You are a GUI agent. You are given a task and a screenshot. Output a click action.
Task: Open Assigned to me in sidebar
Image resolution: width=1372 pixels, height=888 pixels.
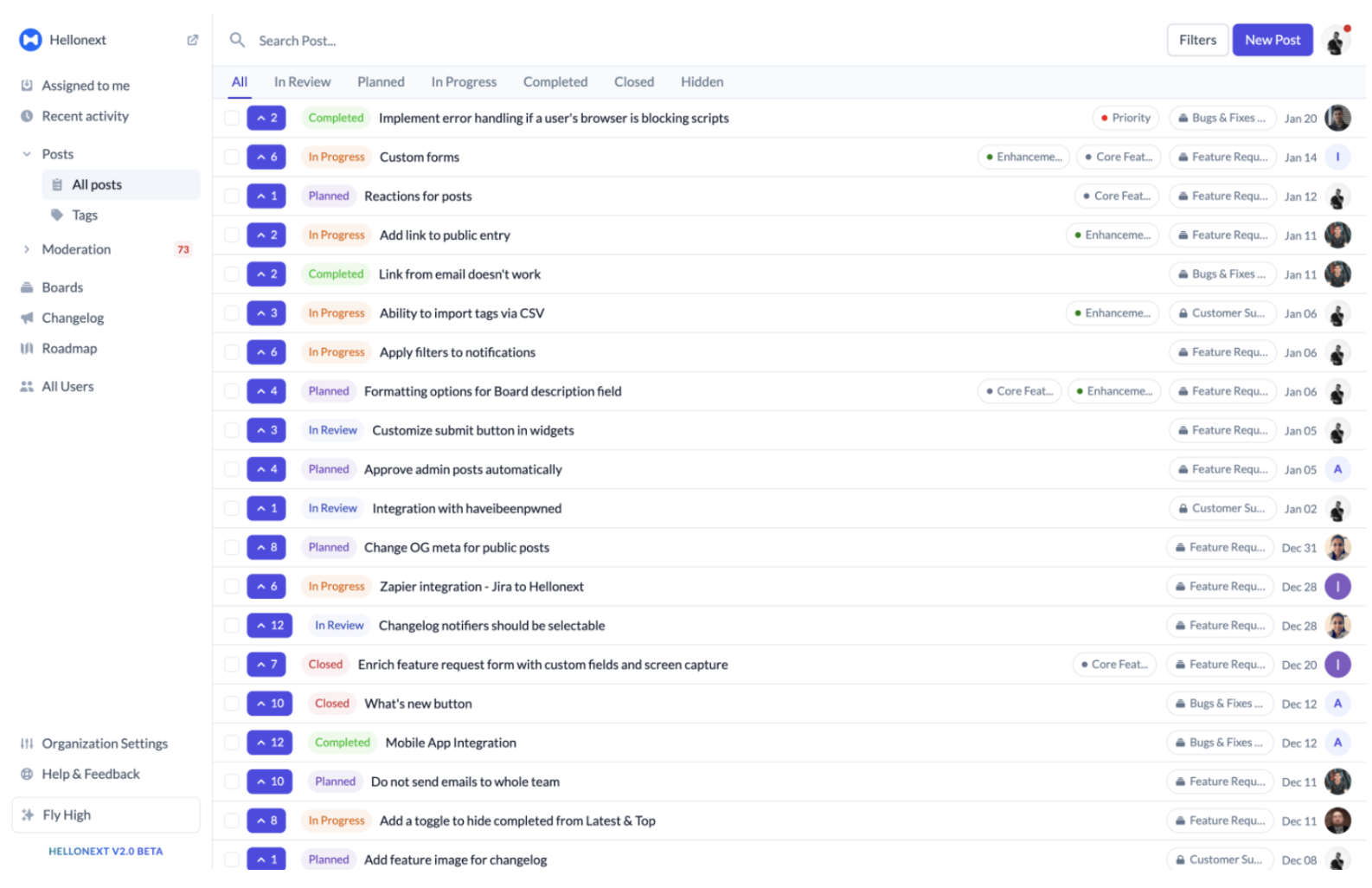click(86, 86)
